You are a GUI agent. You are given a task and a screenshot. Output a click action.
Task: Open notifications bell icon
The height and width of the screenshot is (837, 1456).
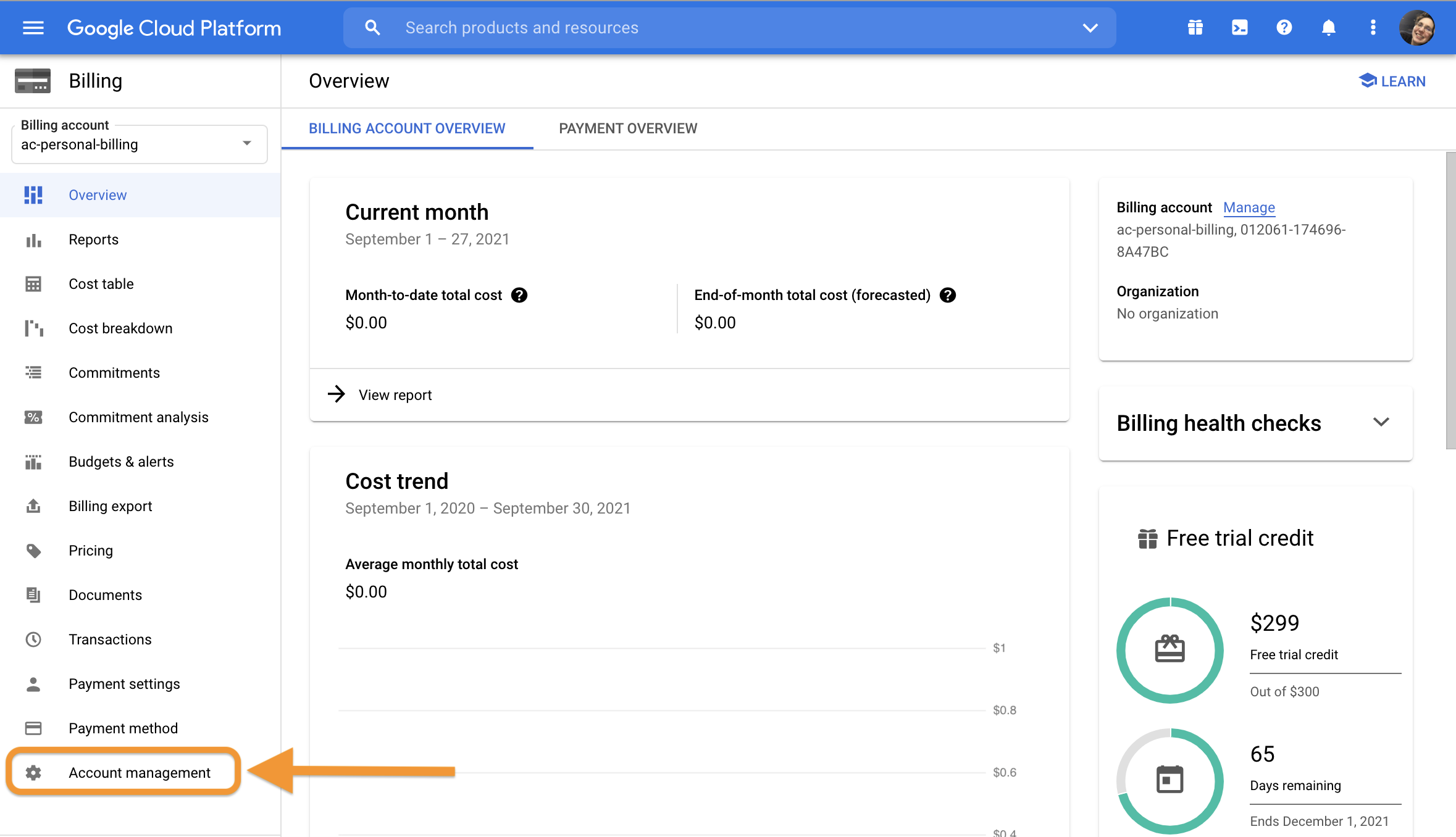1329,28
